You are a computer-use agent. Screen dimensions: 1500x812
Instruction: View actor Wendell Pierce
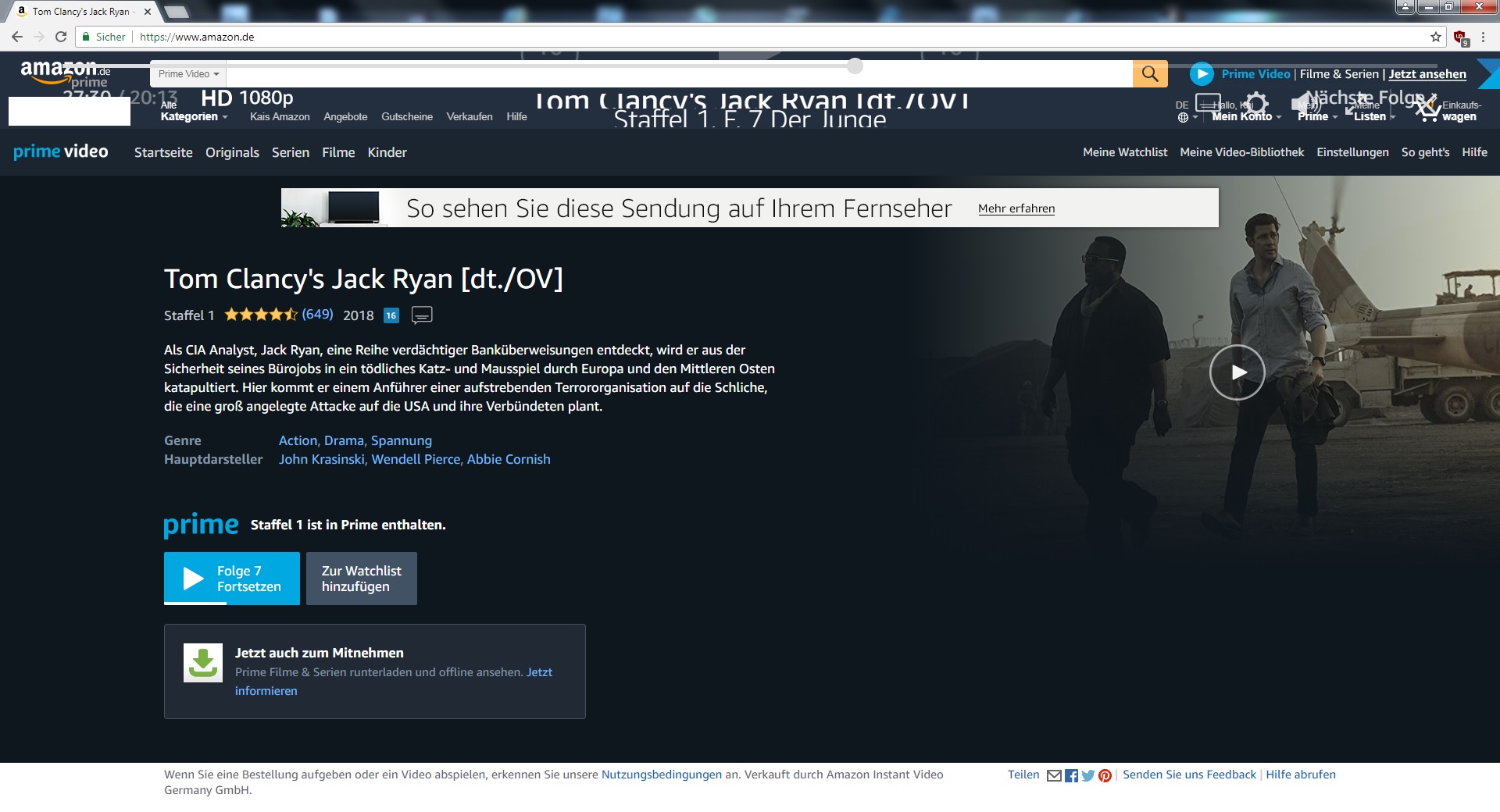point(416,459)
